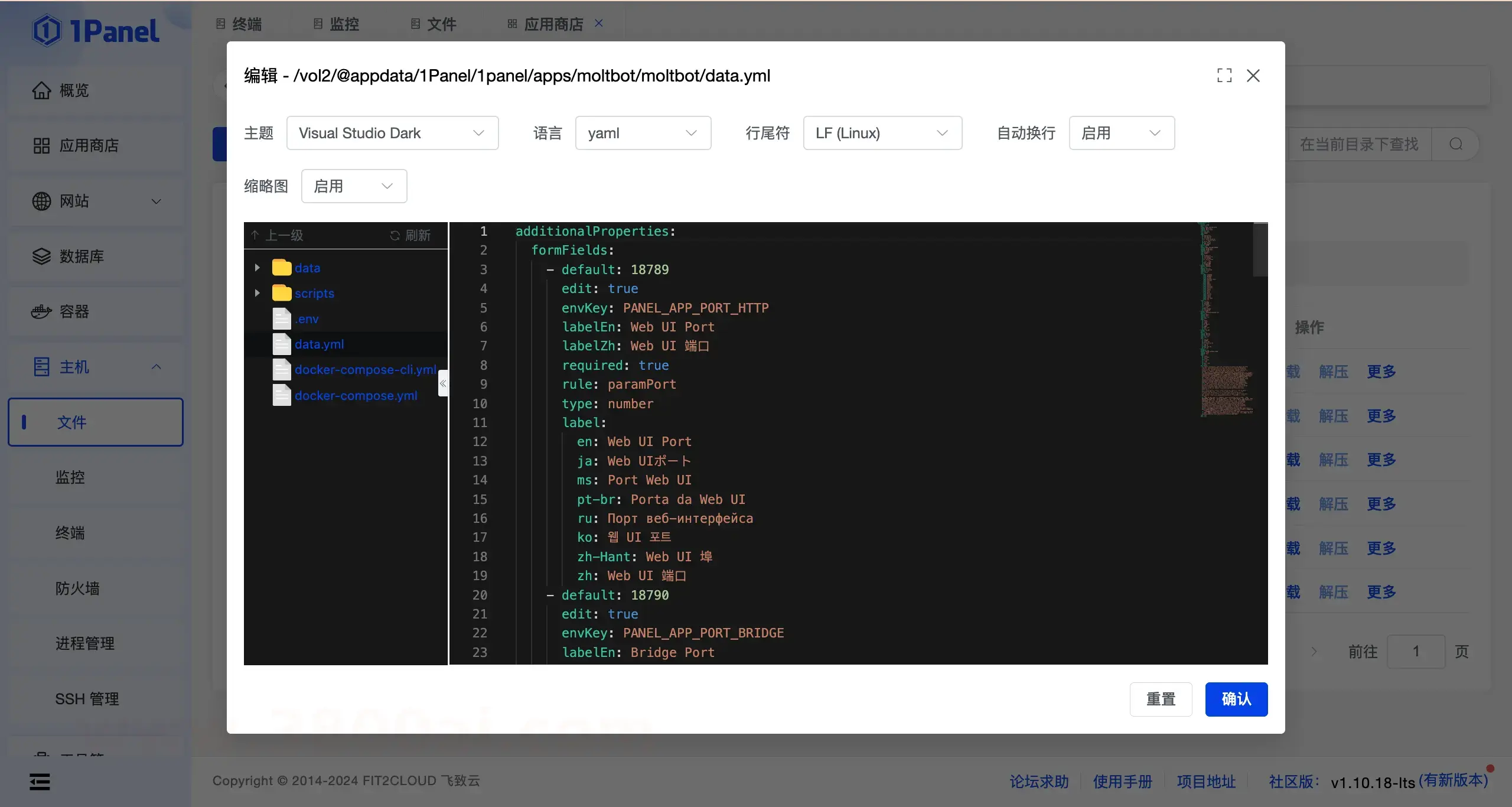Open the 数据库 sidebar menu
This screenshot has width=1512, height=807.
pyautogui.click(x=82, y=256)
